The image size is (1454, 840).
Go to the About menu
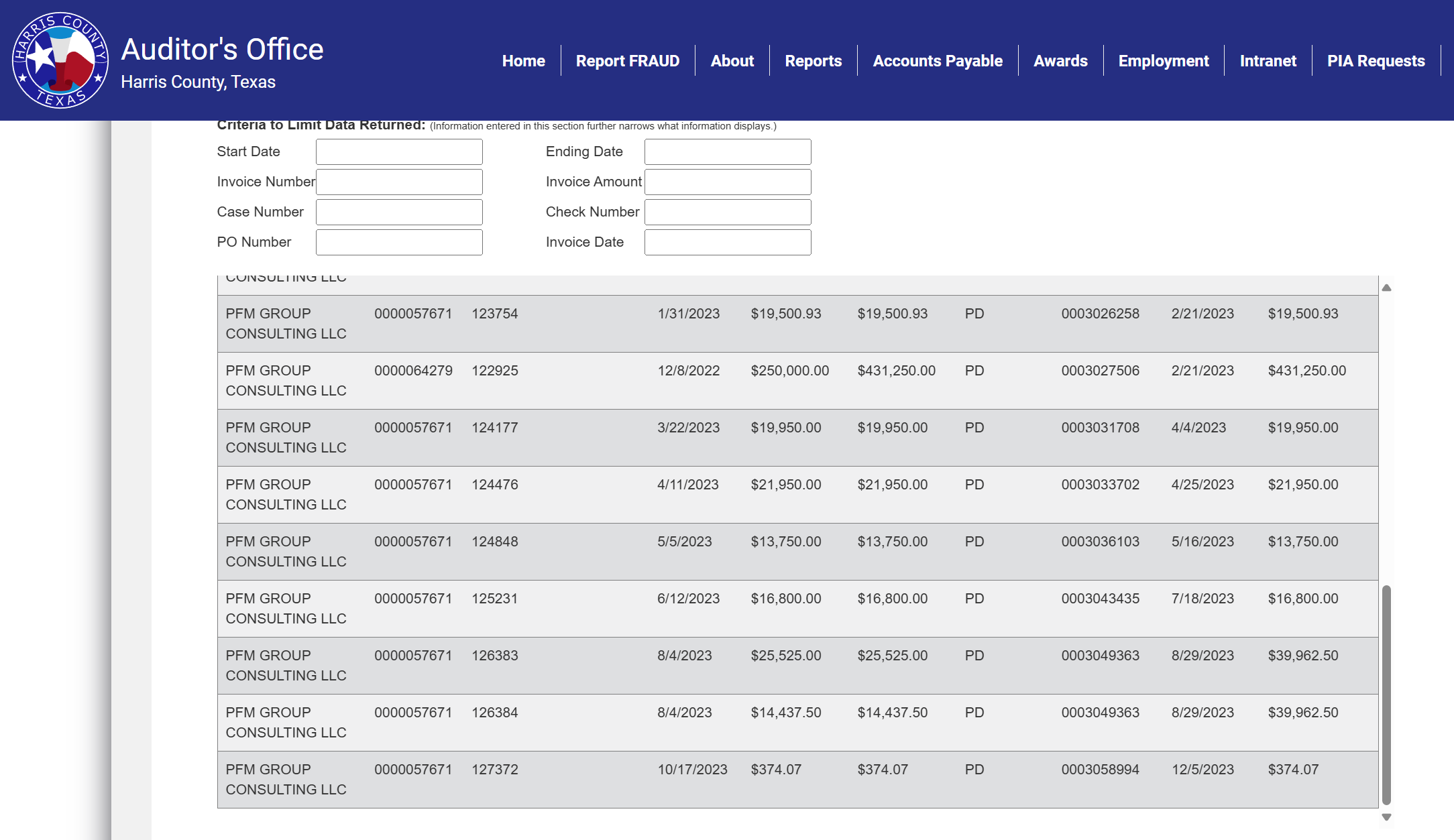[x=732, y=61]
